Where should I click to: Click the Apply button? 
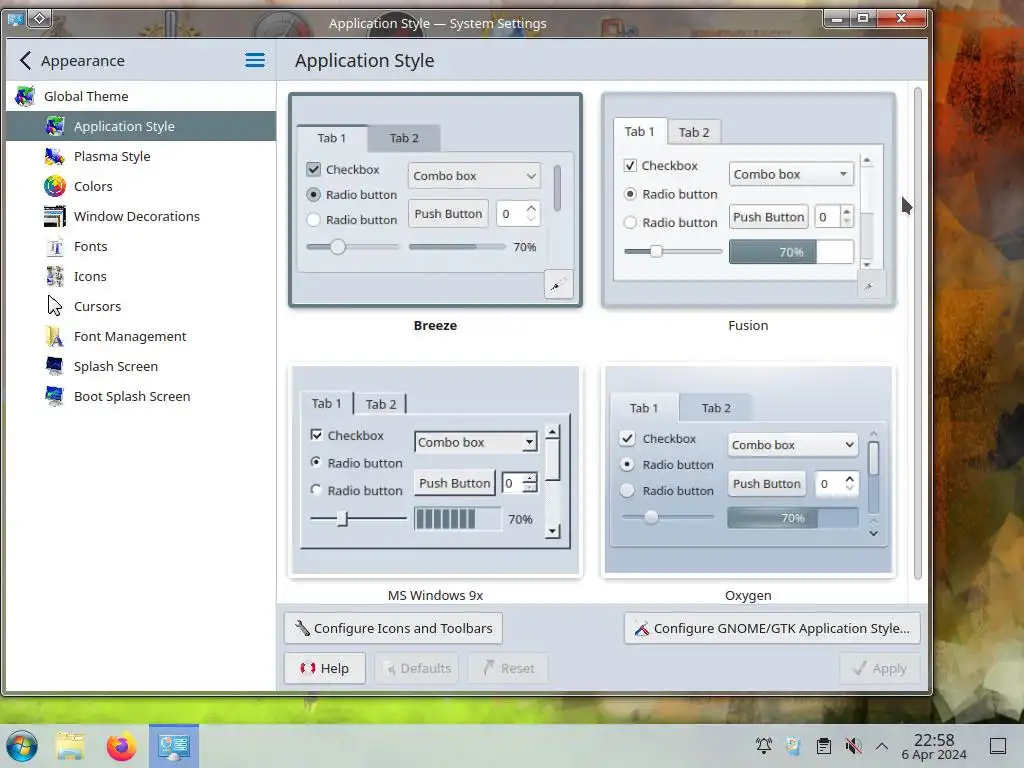880,668
